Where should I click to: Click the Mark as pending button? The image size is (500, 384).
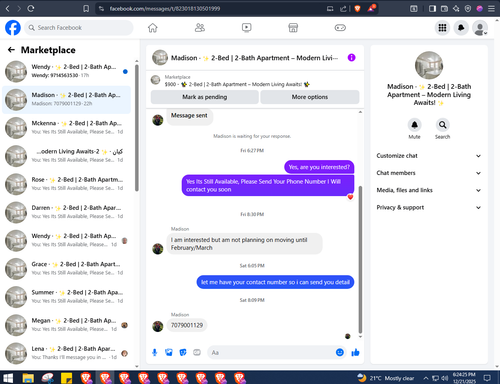(x=205, y=97)
